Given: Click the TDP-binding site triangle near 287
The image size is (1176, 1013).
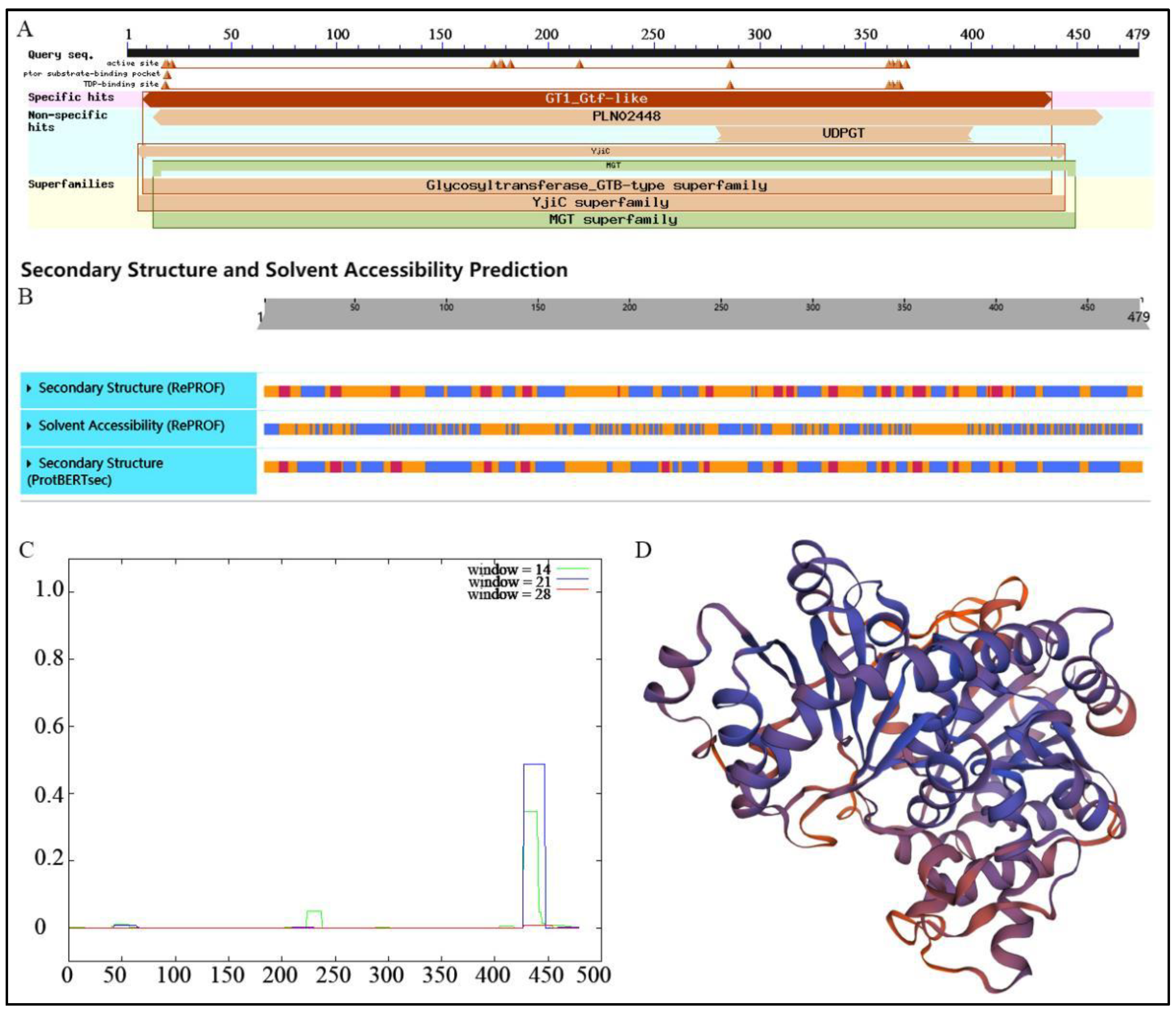Looking at the screenshot, I should 730,85.
